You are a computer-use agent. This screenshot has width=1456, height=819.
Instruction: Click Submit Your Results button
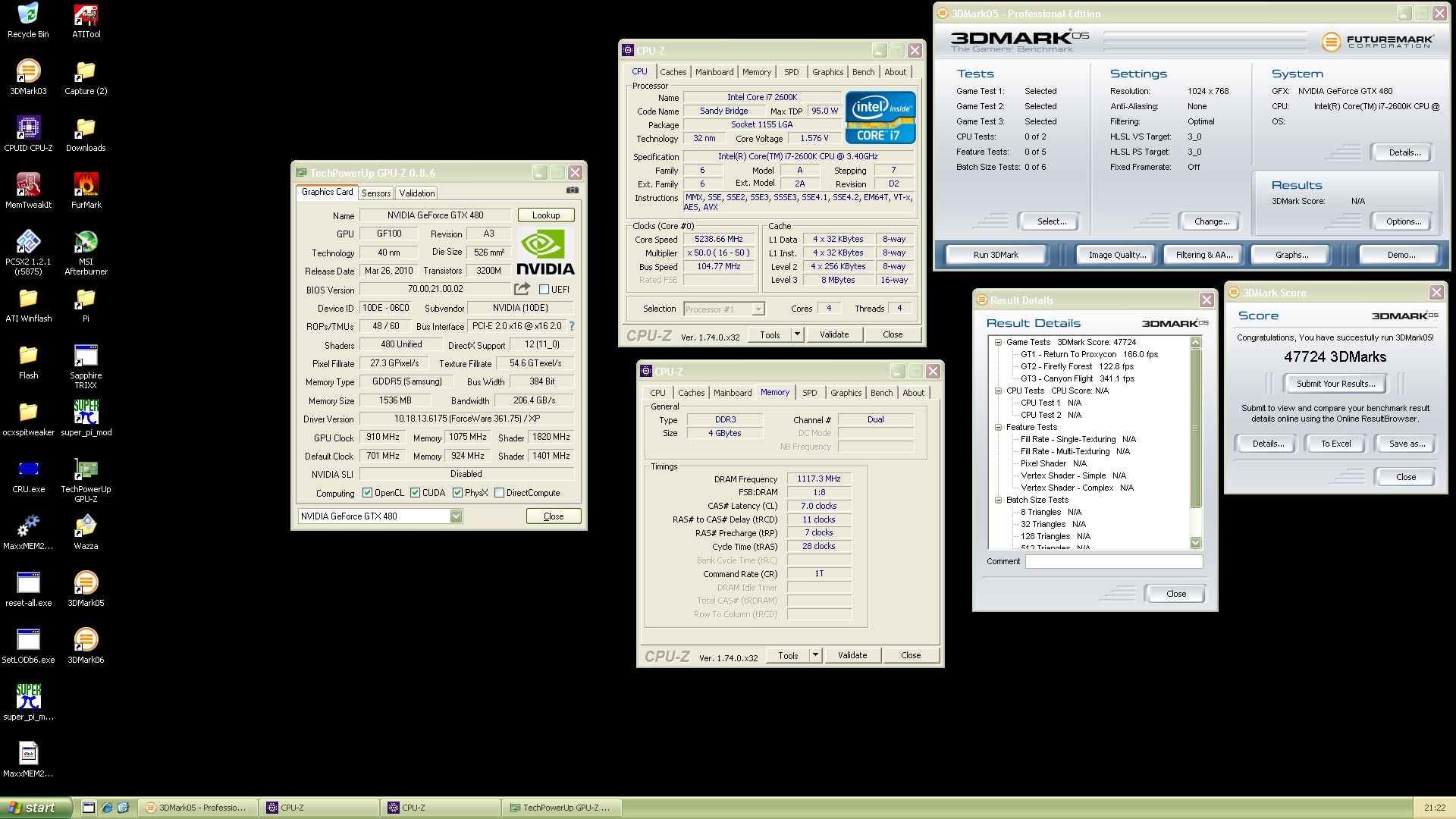pyautogui.click(x=1335, y=384)
